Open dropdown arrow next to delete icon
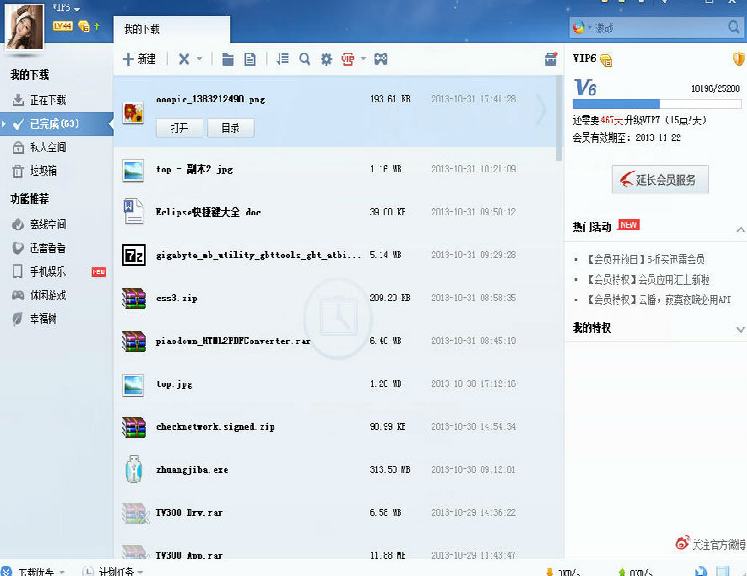The height and width of the screenshot is (576, 747). point(199,60)
